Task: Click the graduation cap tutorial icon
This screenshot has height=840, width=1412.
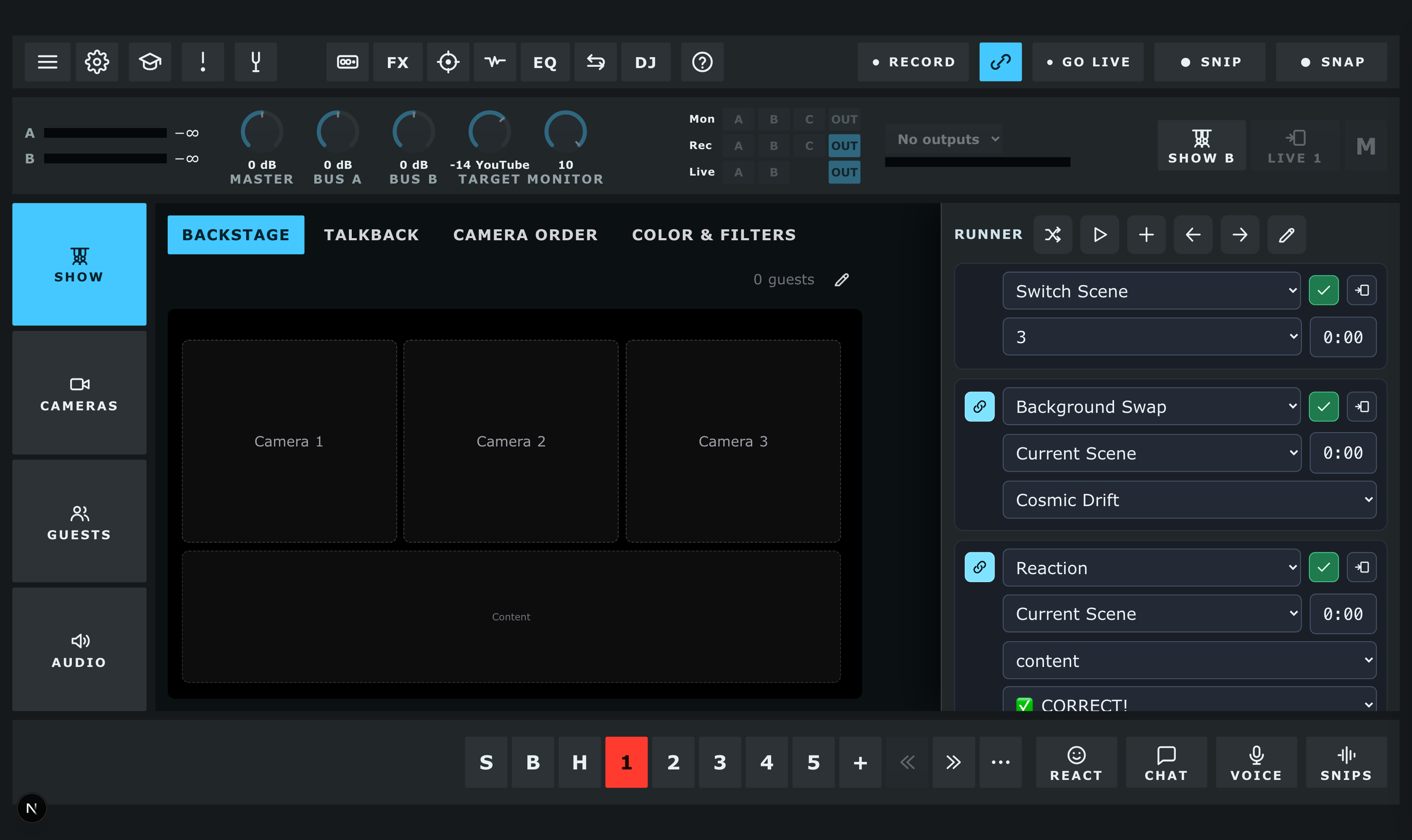Action: pyautogui.click(x=150, y=62)
